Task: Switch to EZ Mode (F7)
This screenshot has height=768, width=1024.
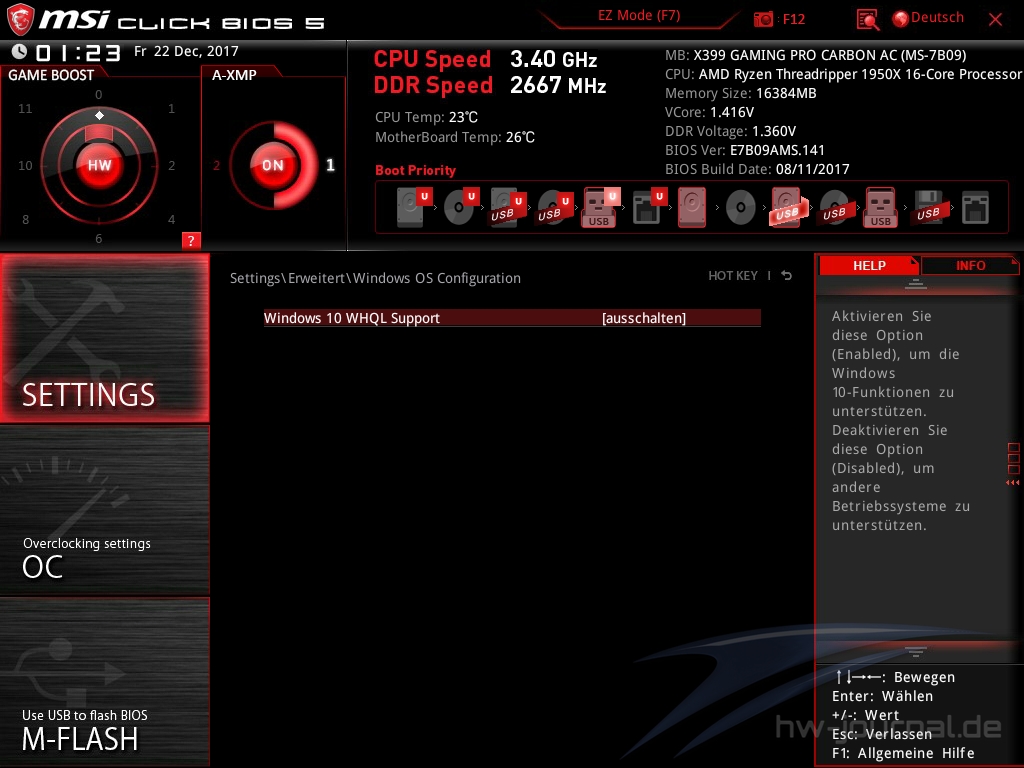Action: click(x=639, y=16)
